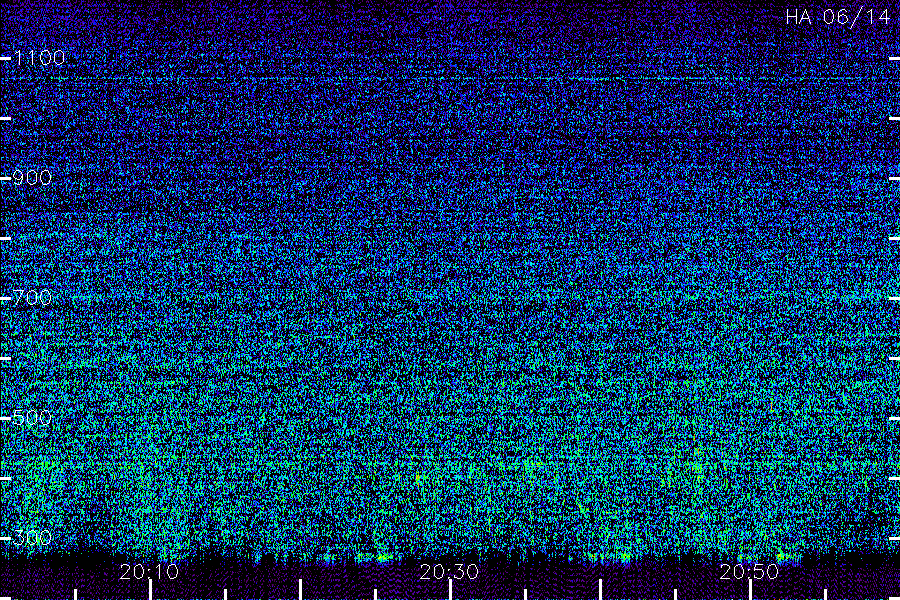Click the 20:50 time label

pos(749,571)
